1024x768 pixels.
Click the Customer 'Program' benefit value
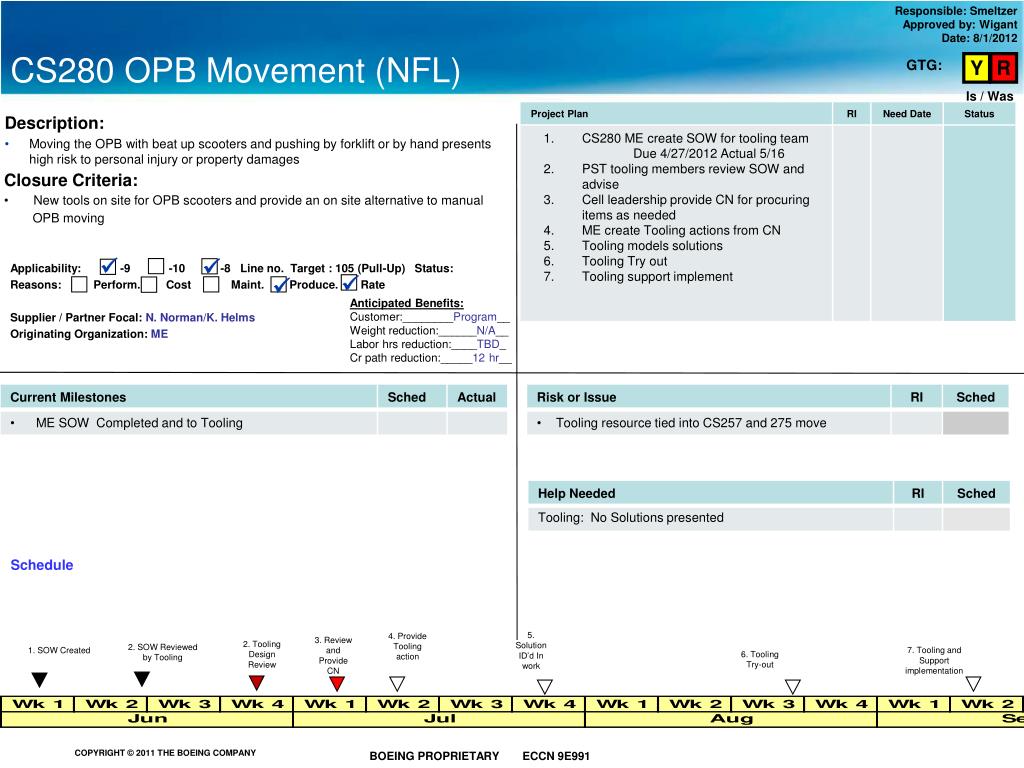(475, 317)
